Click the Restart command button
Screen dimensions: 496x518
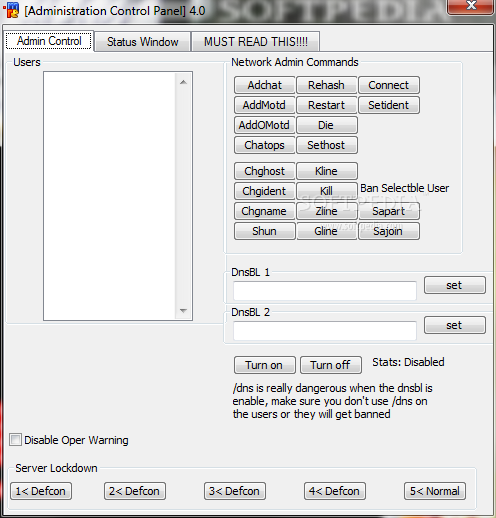click(326, 105)
